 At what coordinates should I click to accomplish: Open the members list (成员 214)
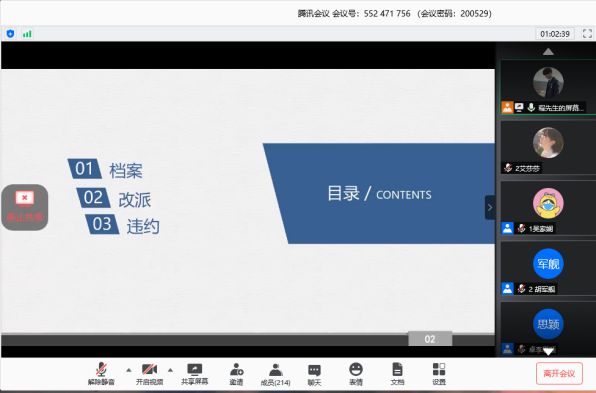pos(276,374)
